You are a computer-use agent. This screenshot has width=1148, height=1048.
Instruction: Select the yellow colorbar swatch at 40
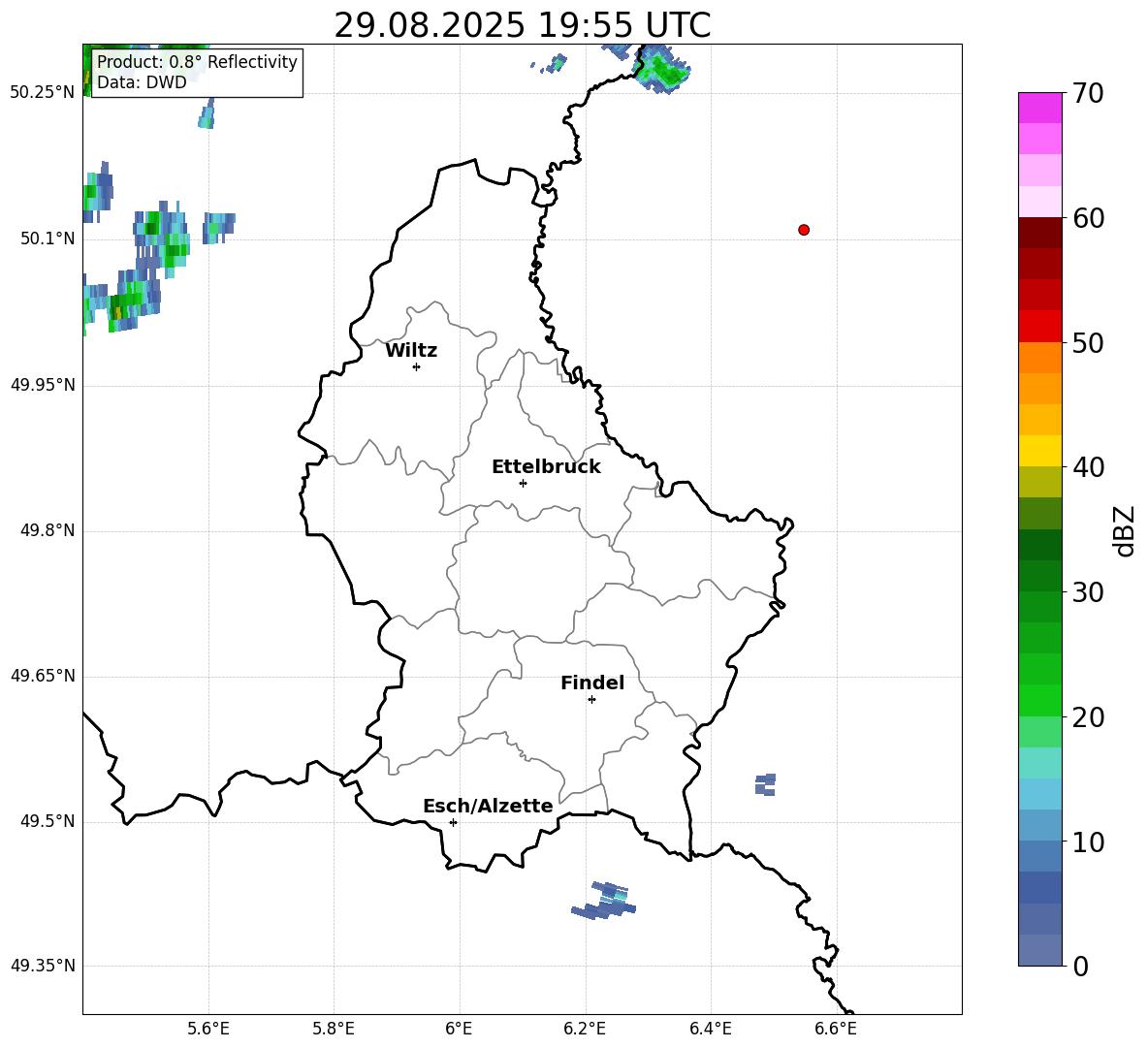coord(1040,451)
